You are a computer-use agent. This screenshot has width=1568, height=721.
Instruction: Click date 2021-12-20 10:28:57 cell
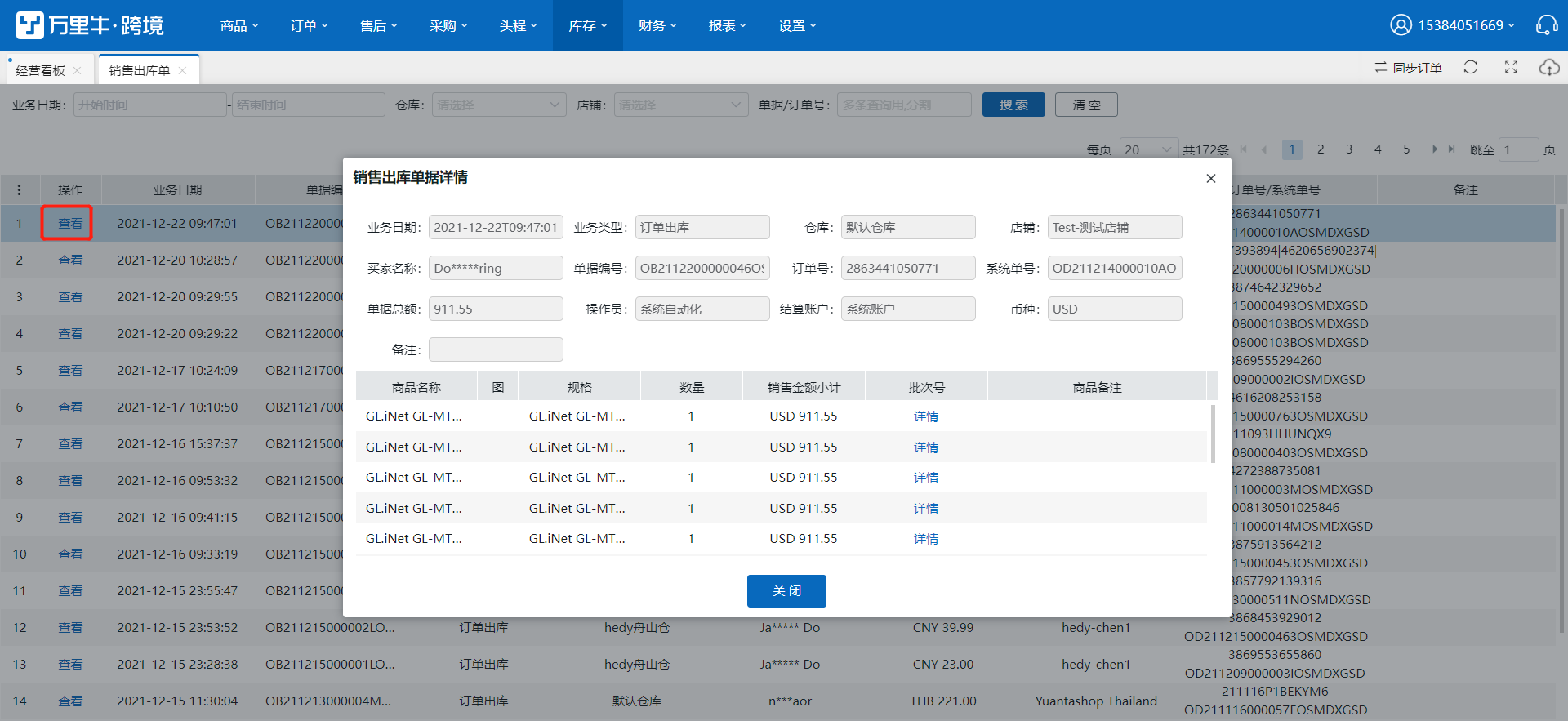(x=177, y=260)
